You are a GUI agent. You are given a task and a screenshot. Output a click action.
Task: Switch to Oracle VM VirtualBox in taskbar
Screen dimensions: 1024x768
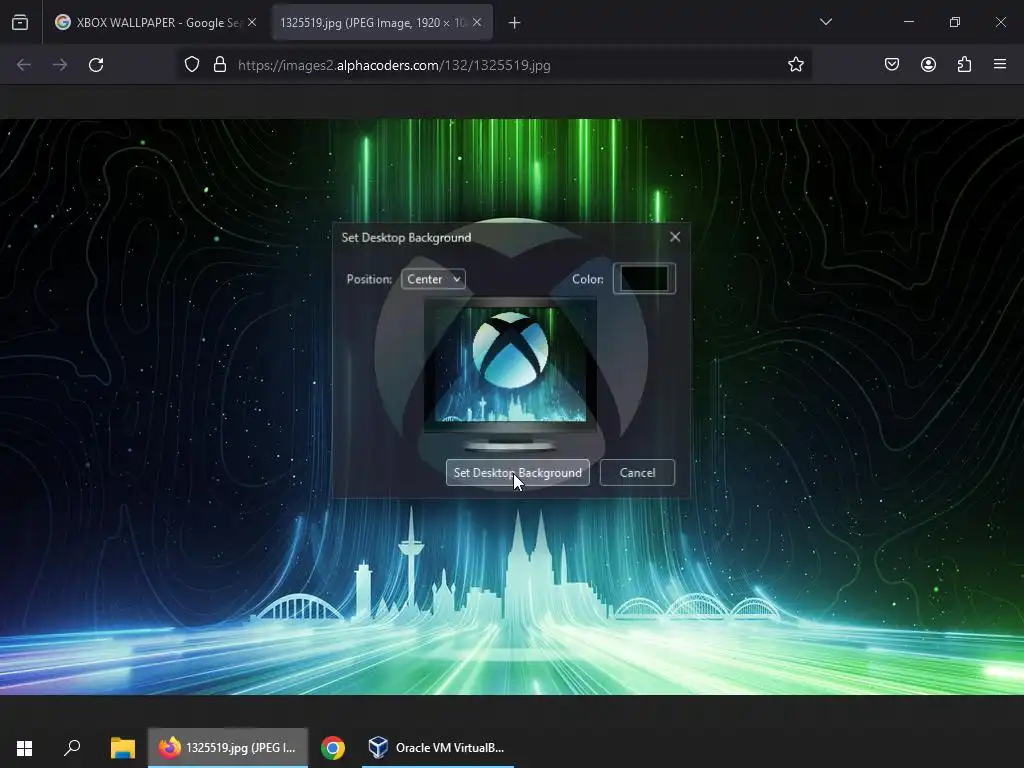[x=438, y=748]
